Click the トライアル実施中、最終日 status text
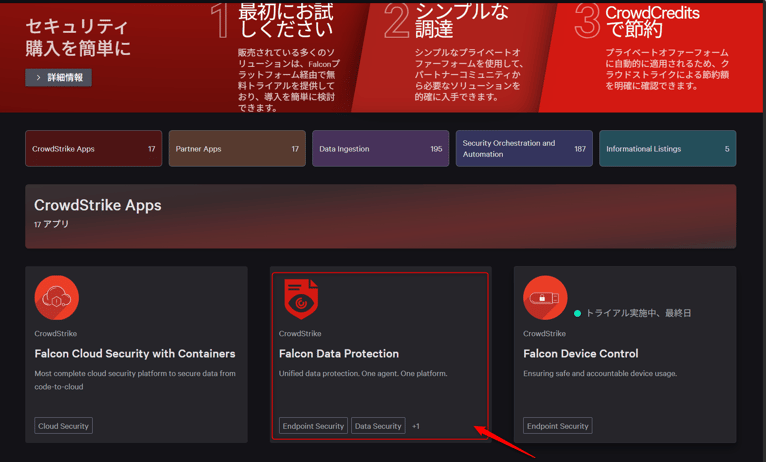The width and height of the screenshot is (766, 462). coord(638,313)
